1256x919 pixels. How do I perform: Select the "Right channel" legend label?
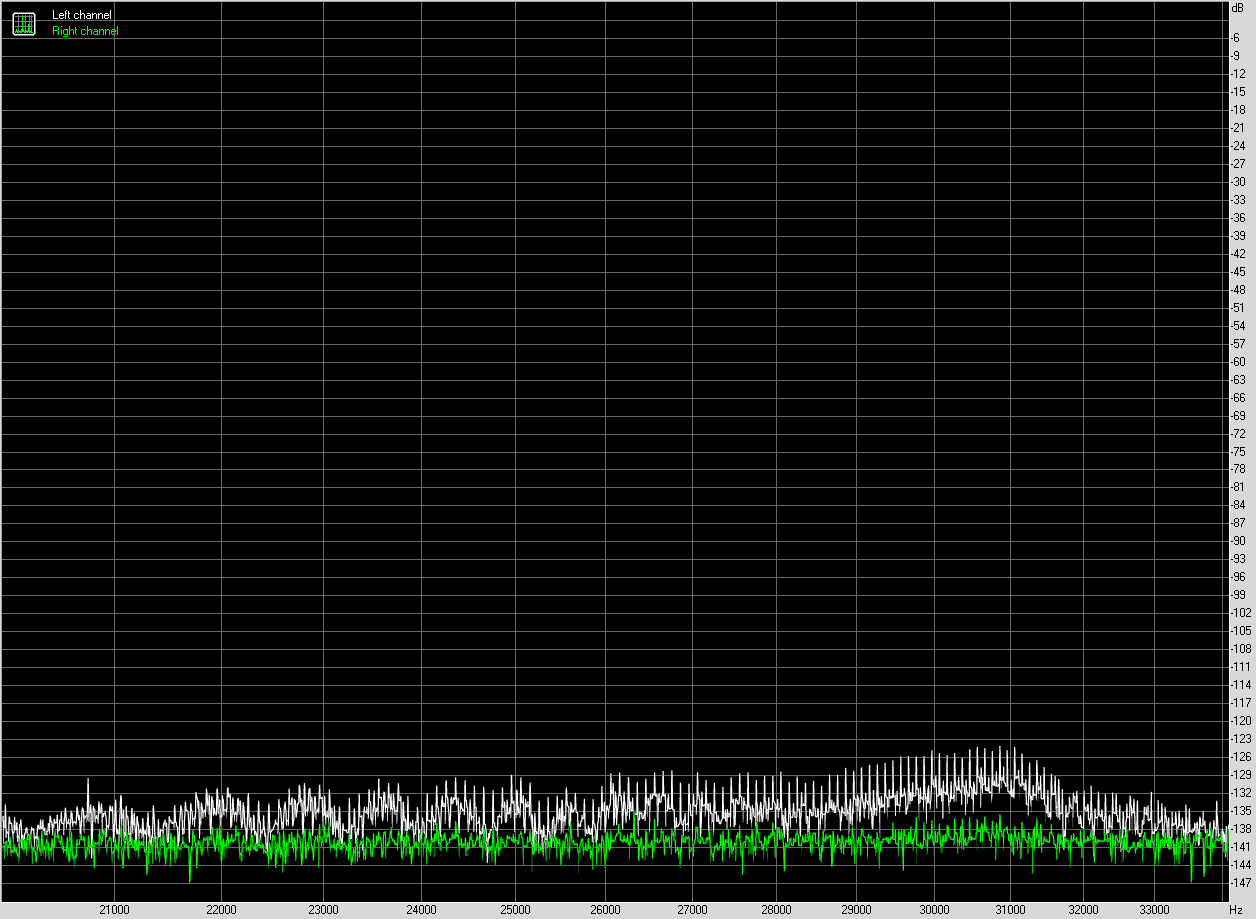(85, 32)
